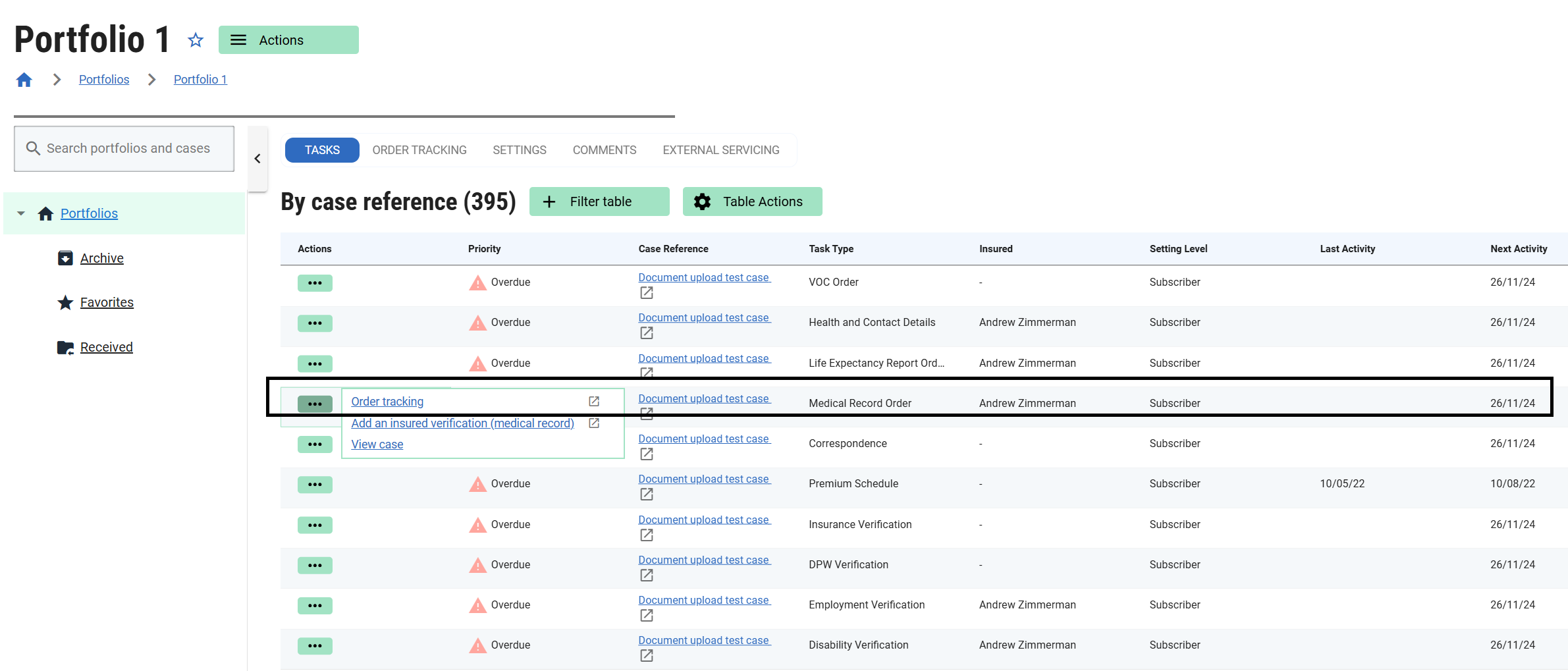Click the Favorites star icon in sidebar
Image resolution: width=1568 pixels, height=671 pixels.
65,302
